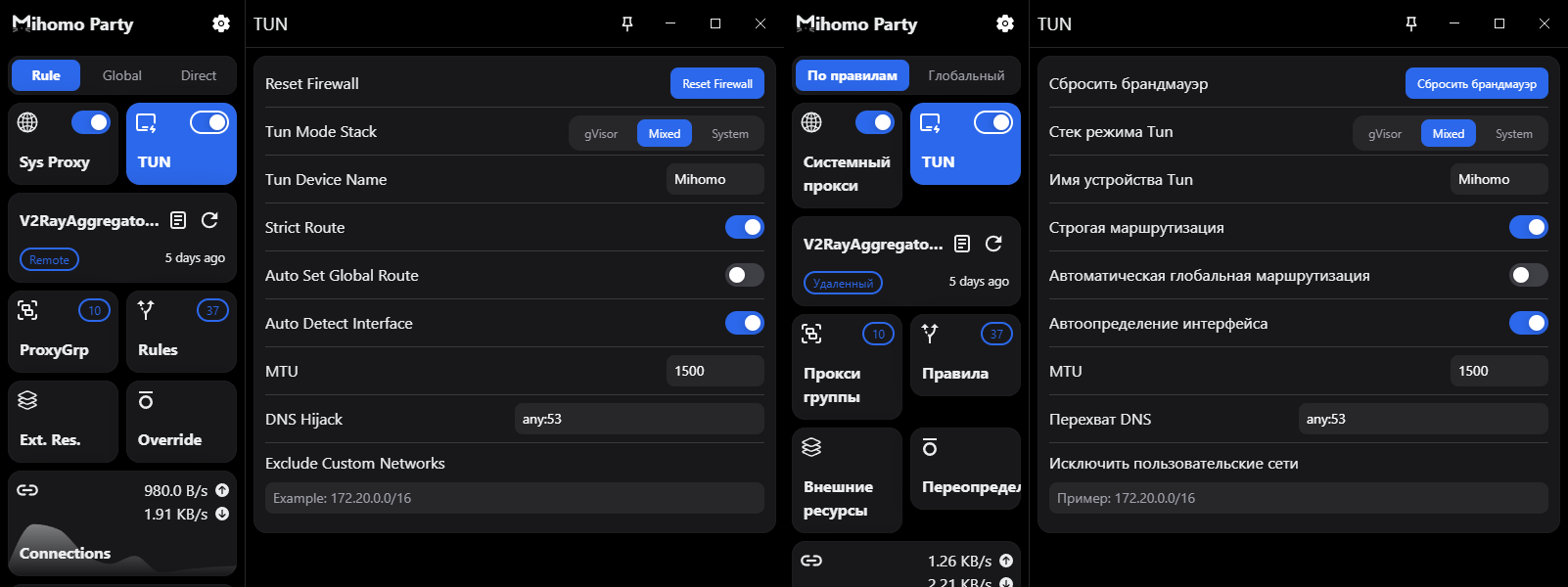
Task: Turn off the Автоопределение интерфейса toggle
Action: pyautogui.click(x=1528, y=323)
